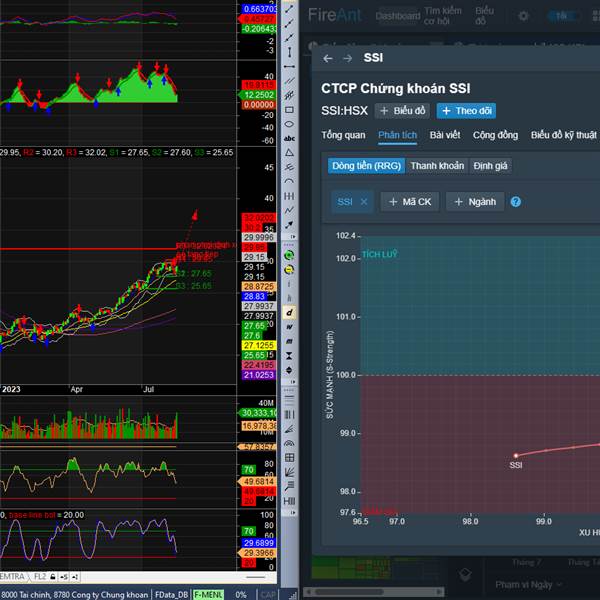Image resolution: width=600 pixels, height=600 pixels.
Task: Open the Tổng quan tab
Action: [343, 135]
